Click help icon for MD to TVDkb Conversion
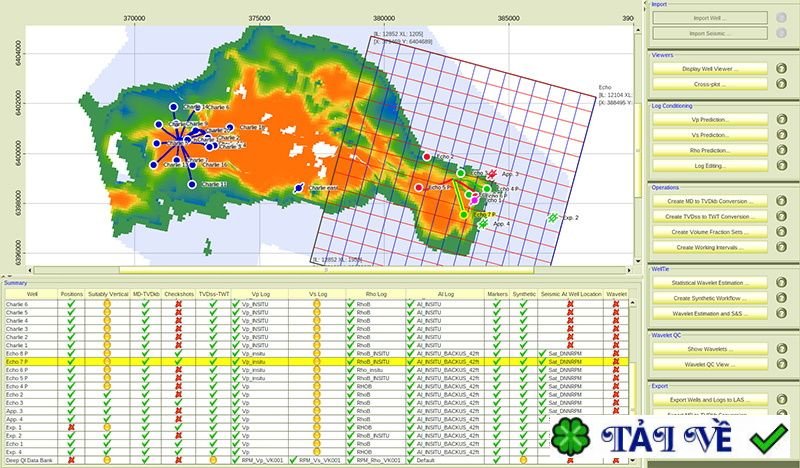The width and height of the screenshot is (800, 468). tap(781, 201)
